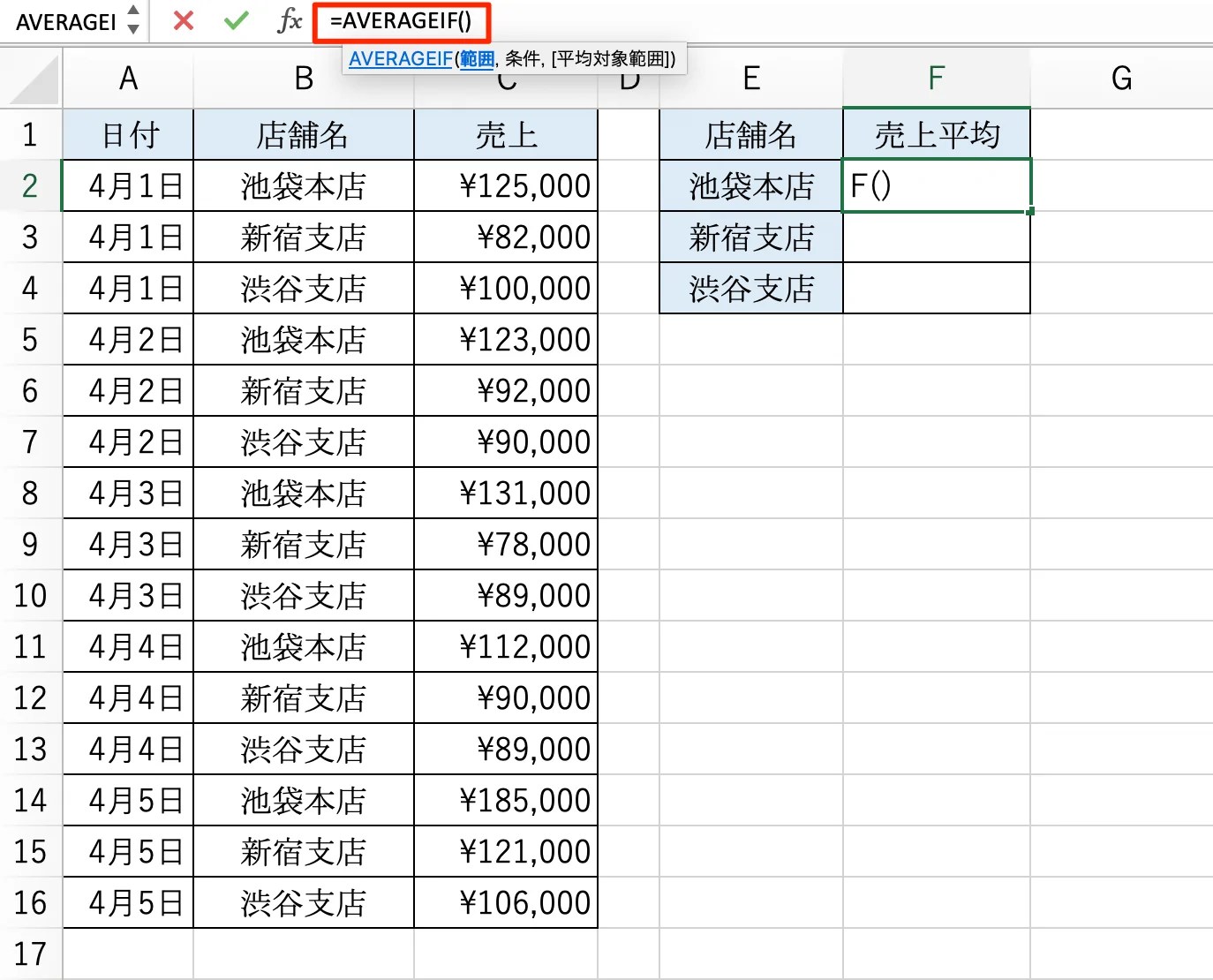Image resolution: width=1213 pixels, height=980 pixels.
Task: Select column B header
Action: point(304,79)
